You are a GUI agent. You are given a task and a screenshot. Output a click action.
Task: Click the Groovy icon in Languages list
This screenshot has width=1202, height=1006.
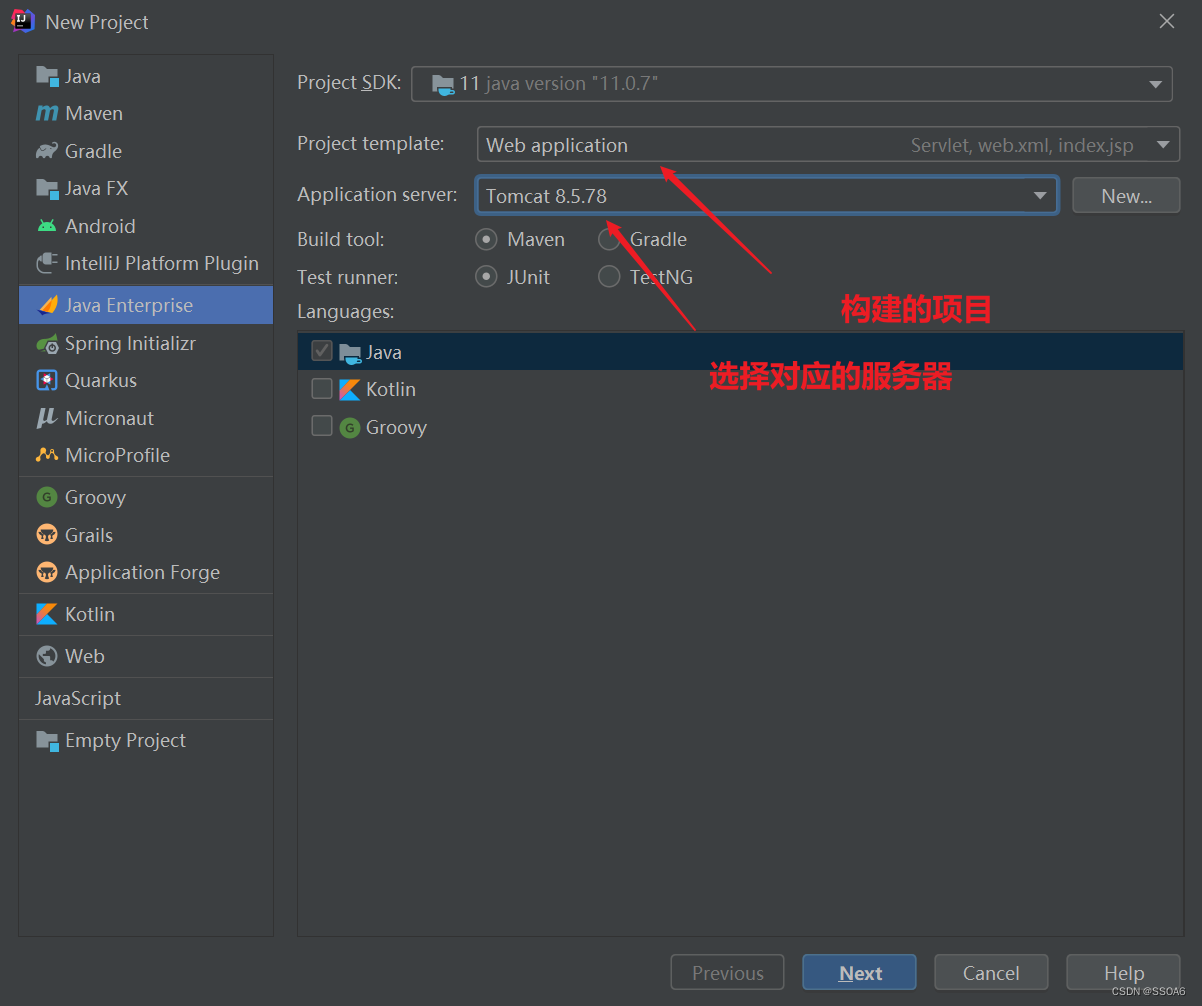tap(350, 428)
